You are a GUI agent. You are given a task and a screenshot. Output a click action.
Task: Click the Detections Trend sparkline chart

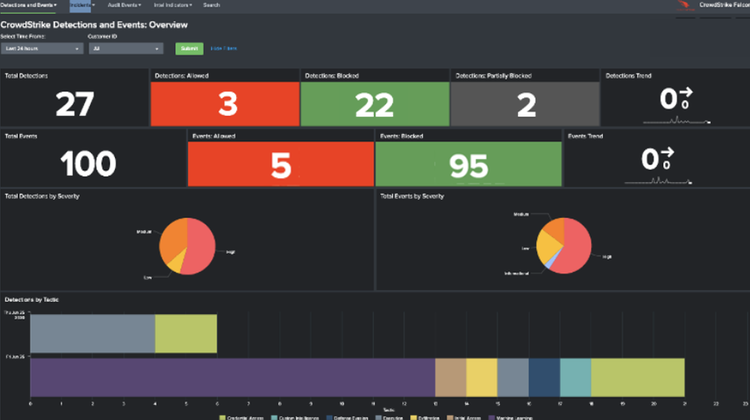tap(675, 121)
